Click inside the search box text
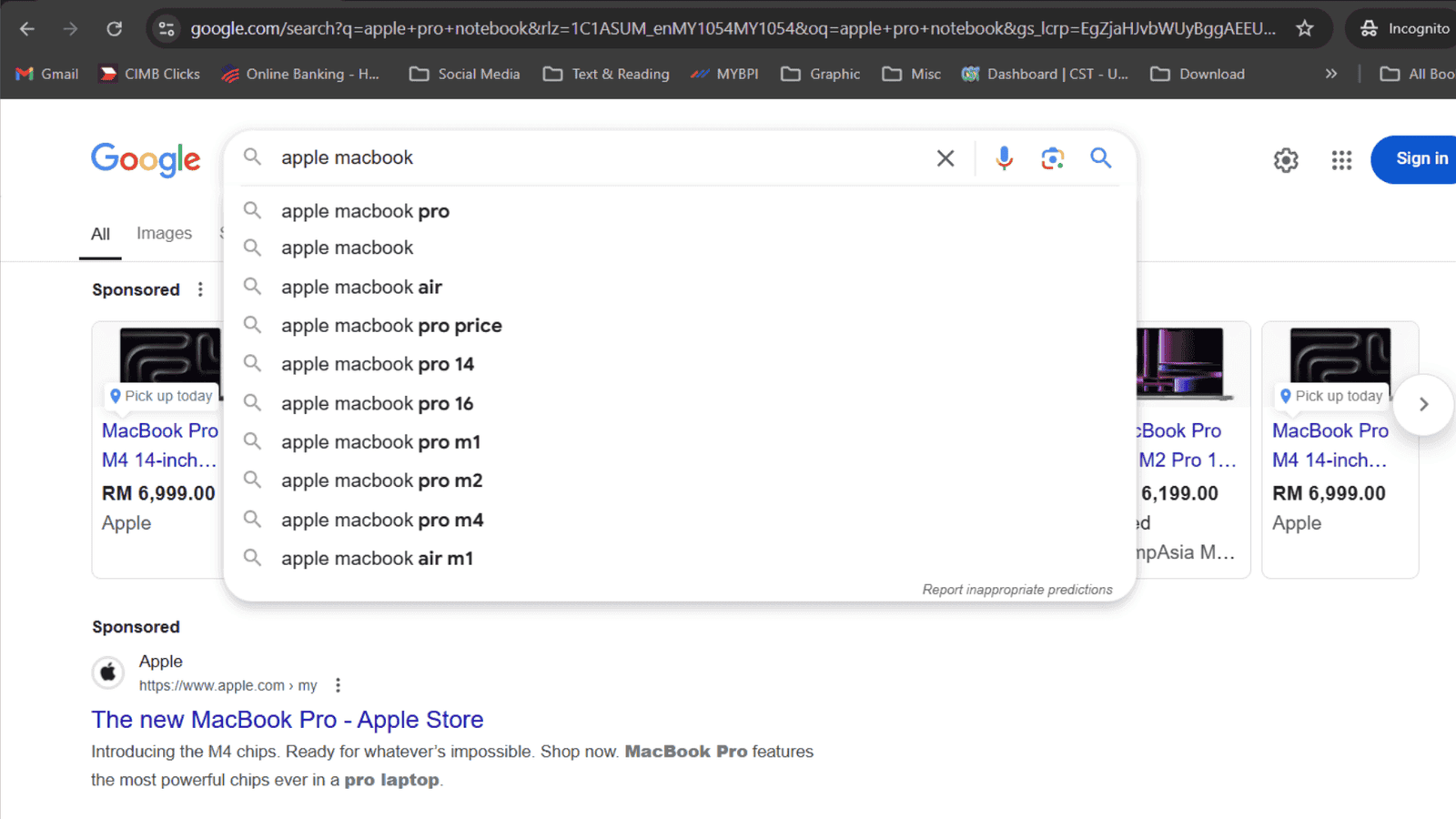The height and width of the screenshot is (819, 1456). coord(347,157)
